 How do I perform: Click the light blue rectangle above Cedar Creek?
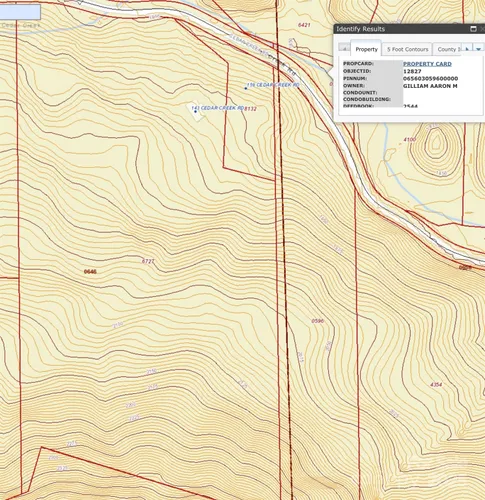click(20, 12)
